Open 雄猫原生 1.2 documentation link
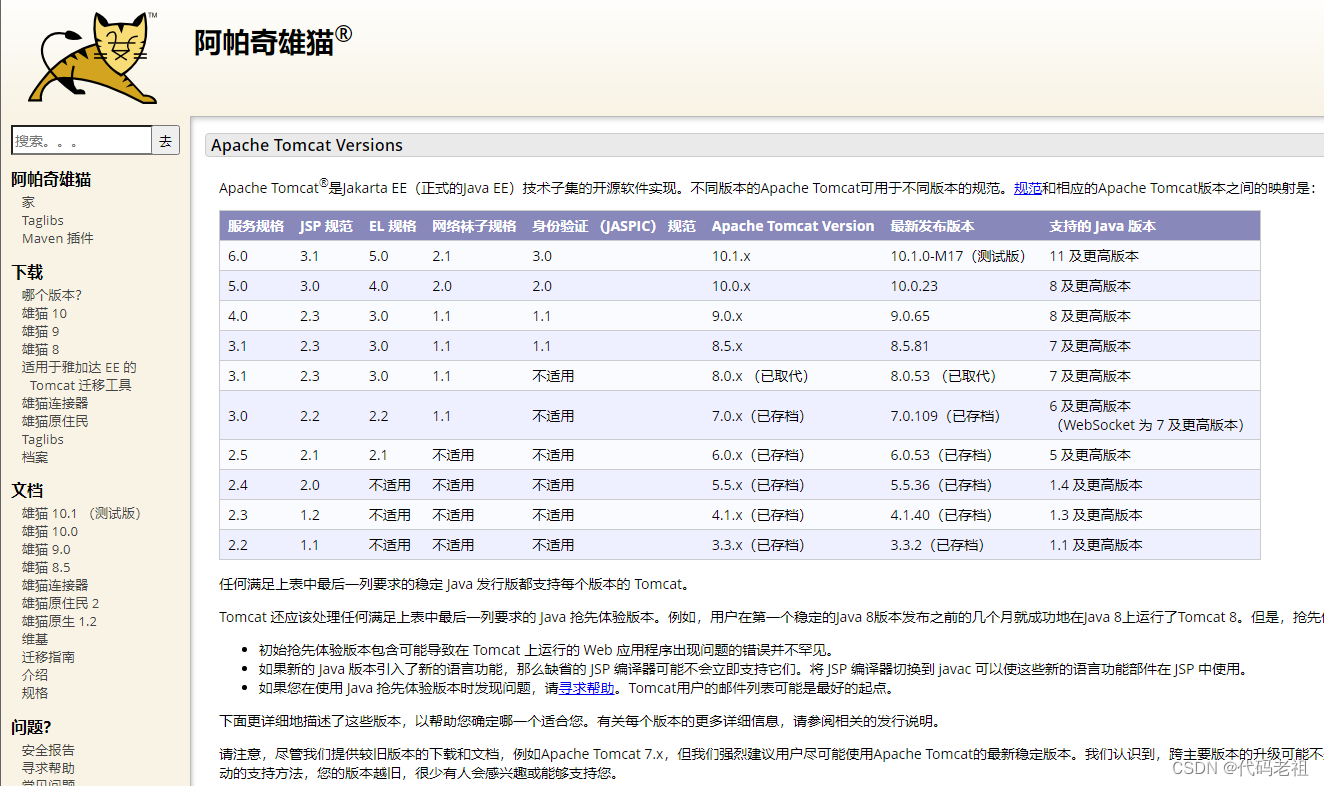This screenshot has height=786, width=1324. pos(60,621)
